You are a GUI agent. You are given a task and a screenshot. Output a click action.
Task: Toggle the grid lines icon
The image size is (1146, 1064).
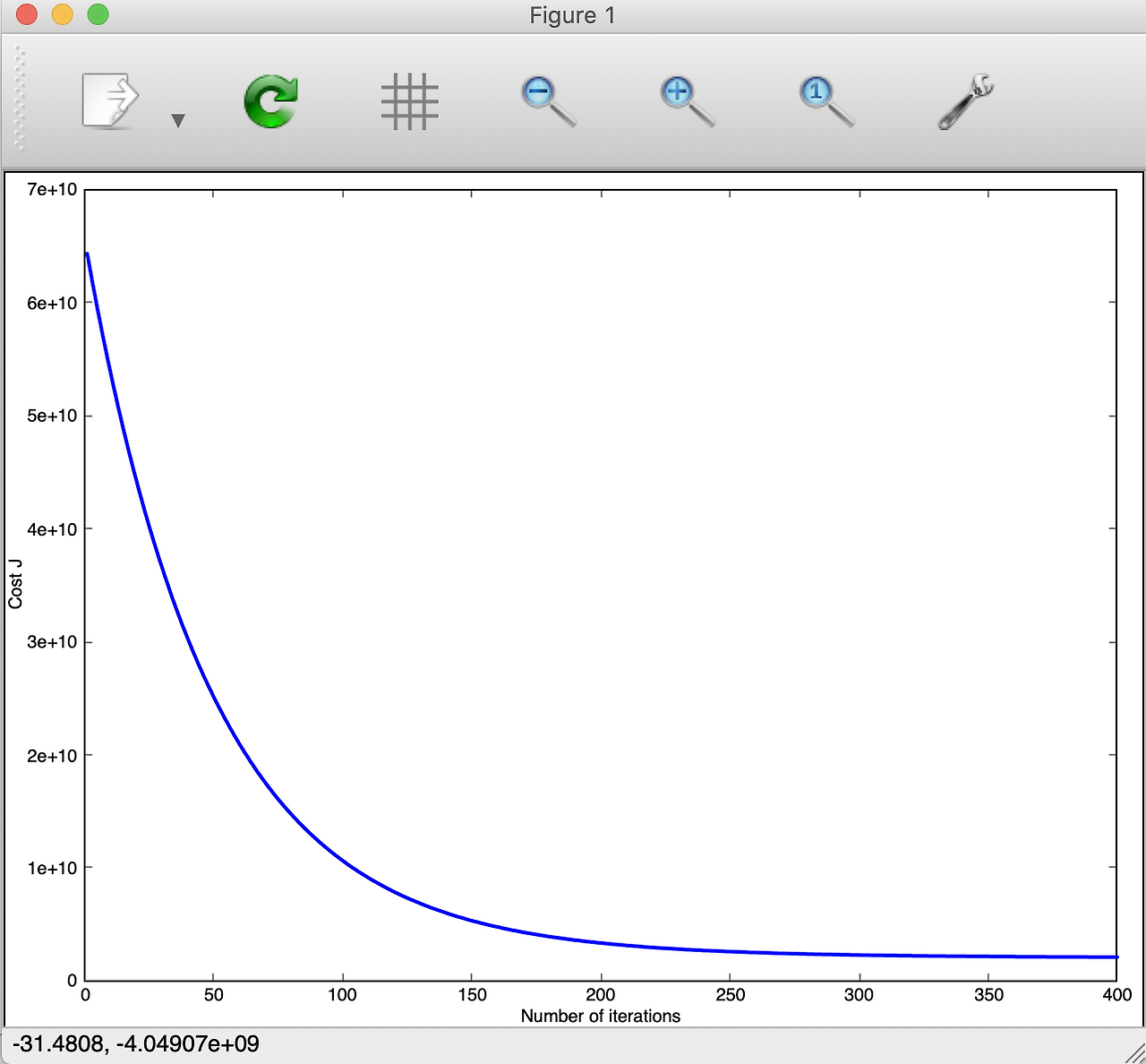(410, 101)
